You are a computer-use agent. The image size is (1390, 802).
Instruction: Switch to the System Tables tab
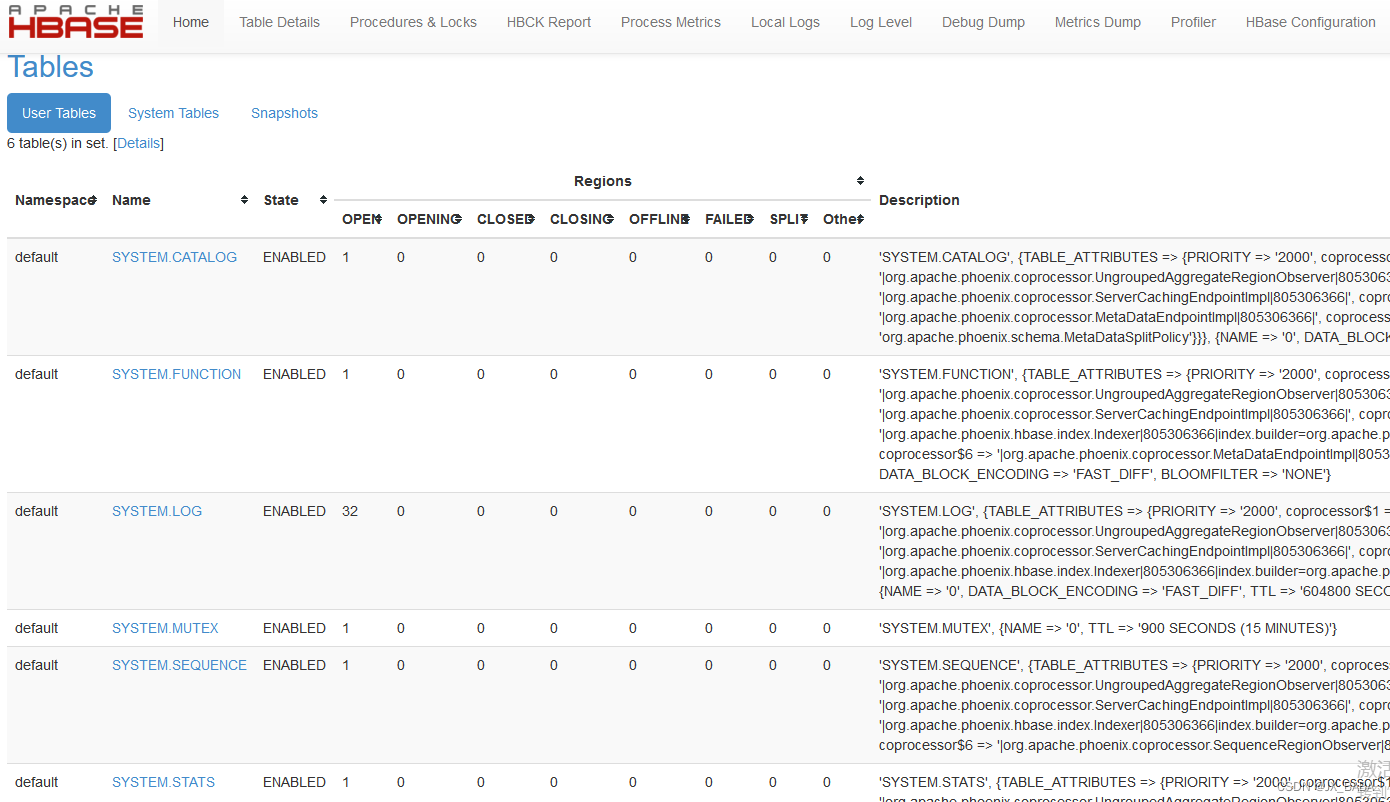(173, 112)
